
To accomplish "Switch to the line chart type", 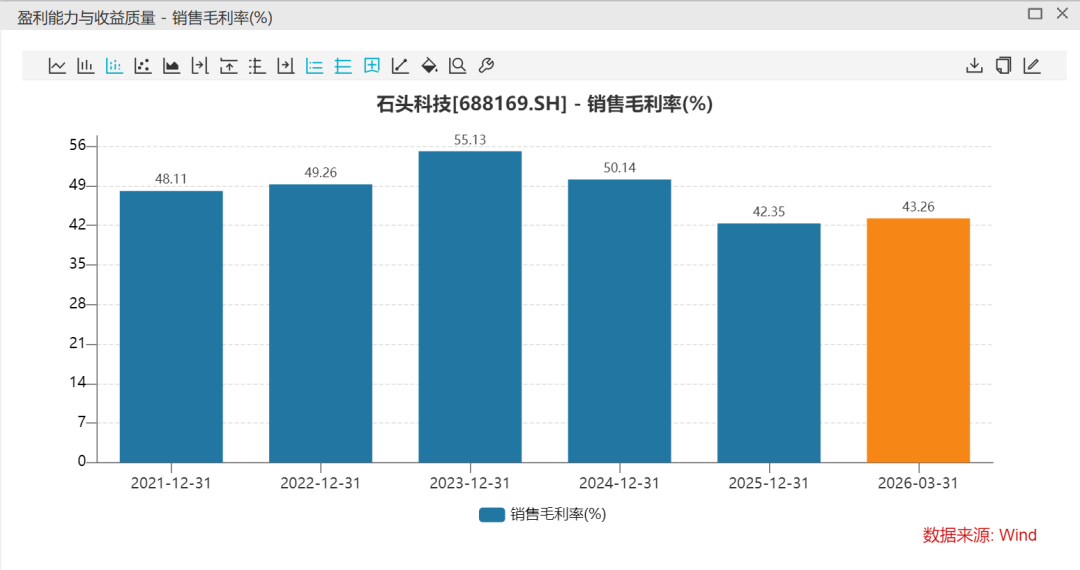I will [57, 66].
